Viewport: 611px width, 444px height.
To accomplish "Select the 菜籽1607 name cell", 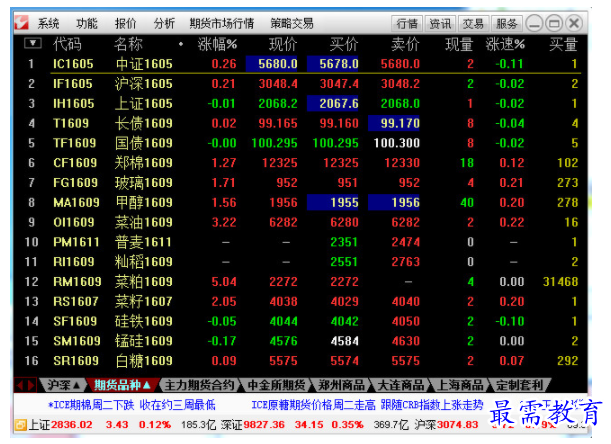I will point(144,302).
